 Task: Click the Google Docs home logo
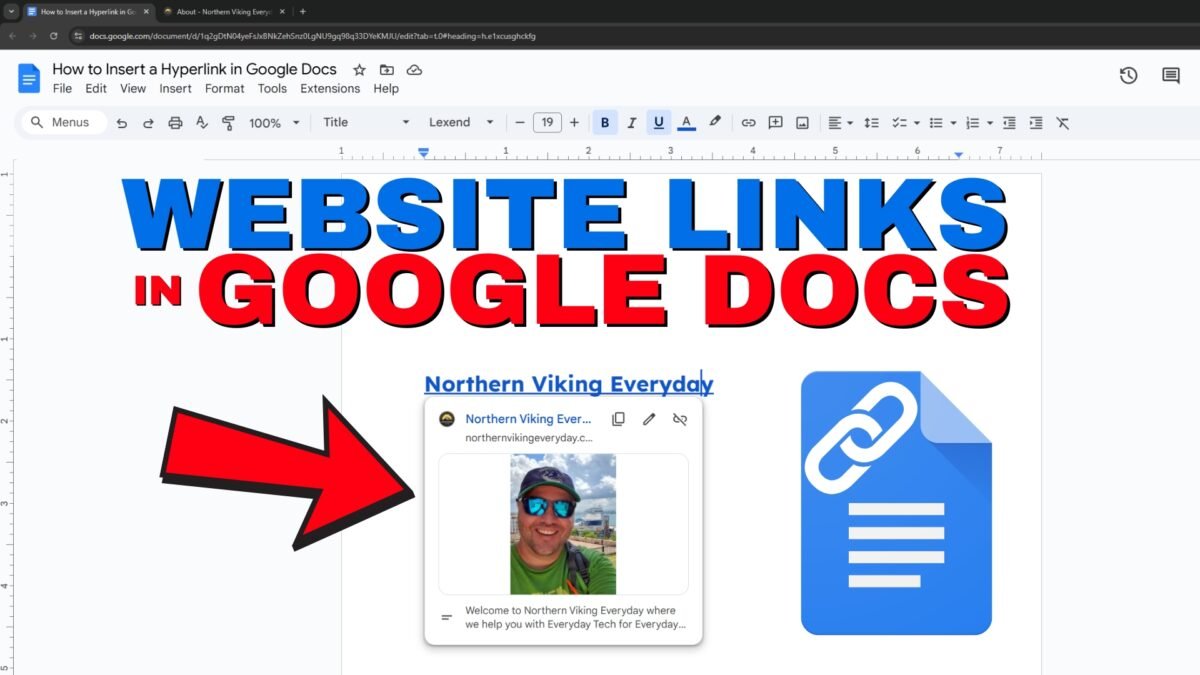[x=29, y=78]
